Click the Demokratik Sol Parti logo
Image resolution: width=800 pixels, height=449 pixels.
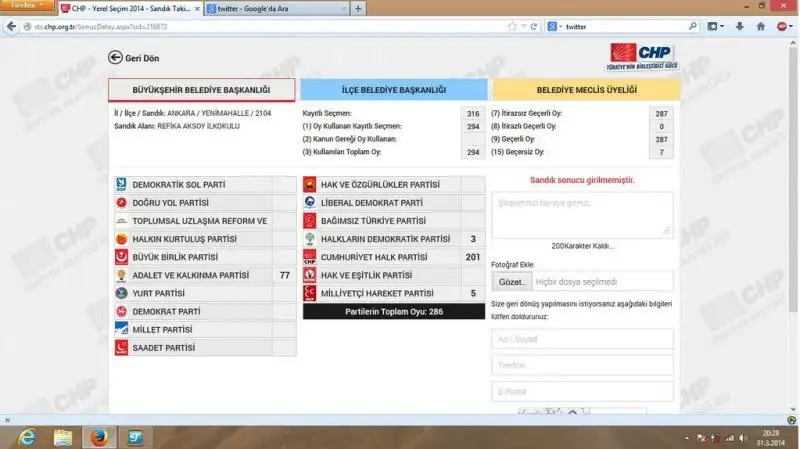click(121, 184)
